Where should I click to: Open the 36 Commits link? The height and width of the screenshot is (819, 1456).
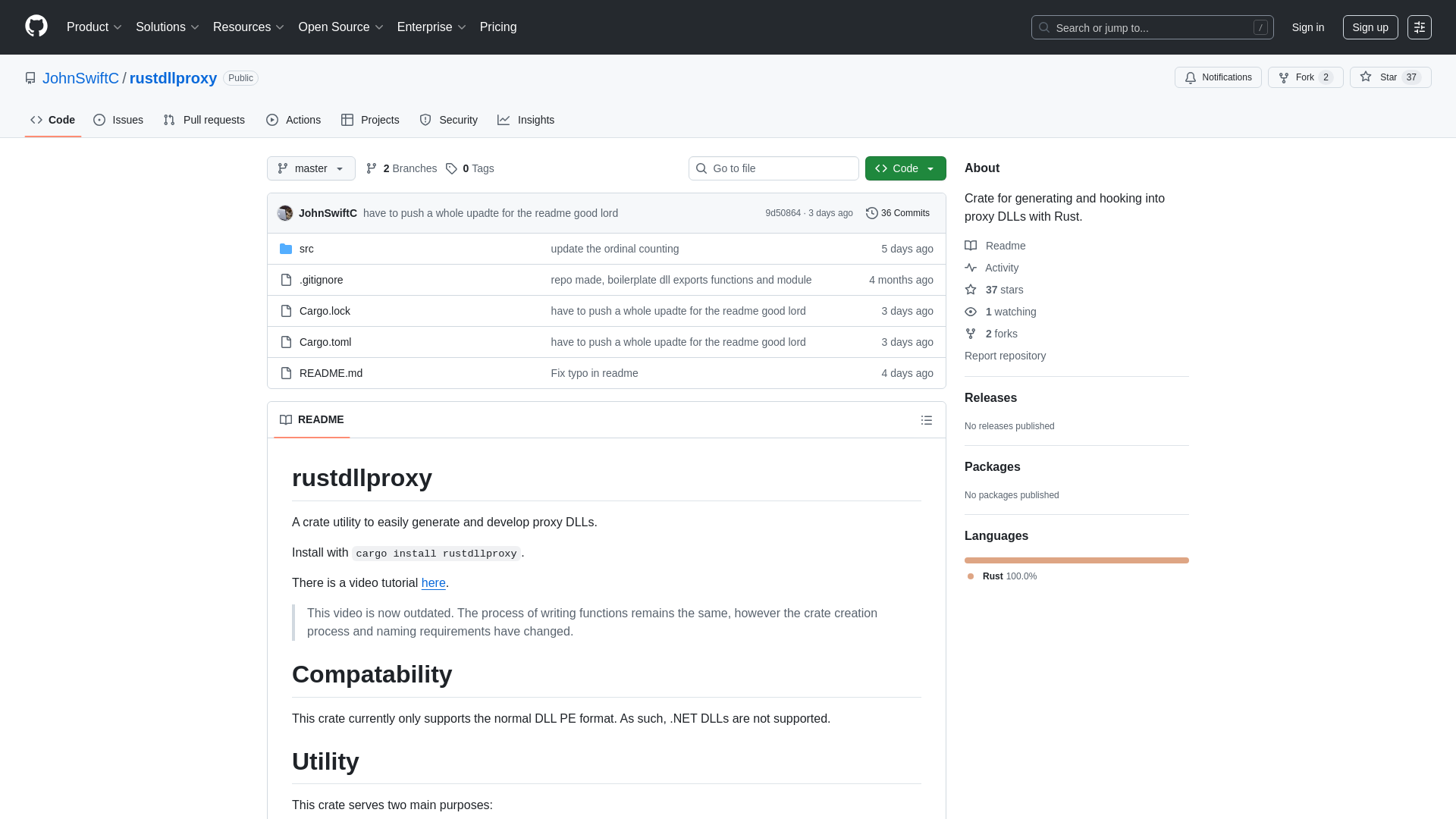pyautogui.click(x=898, y=213)
